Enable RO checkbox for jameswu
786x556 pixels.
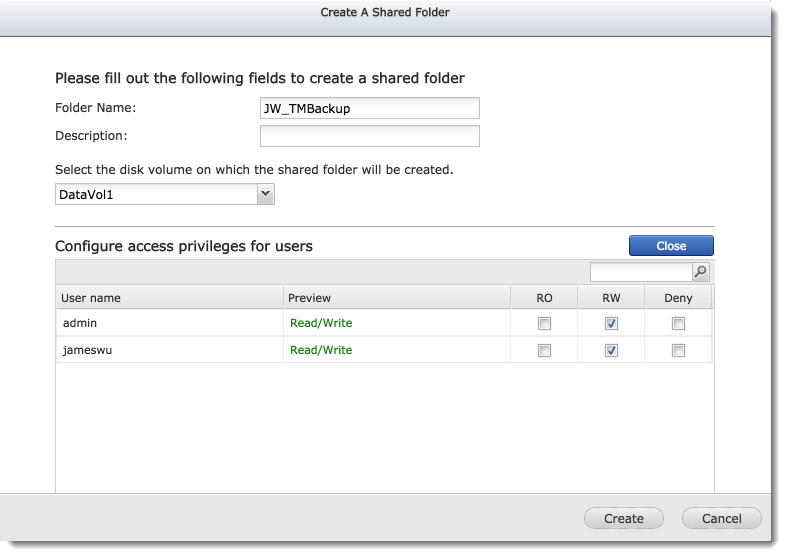(544, 350)
